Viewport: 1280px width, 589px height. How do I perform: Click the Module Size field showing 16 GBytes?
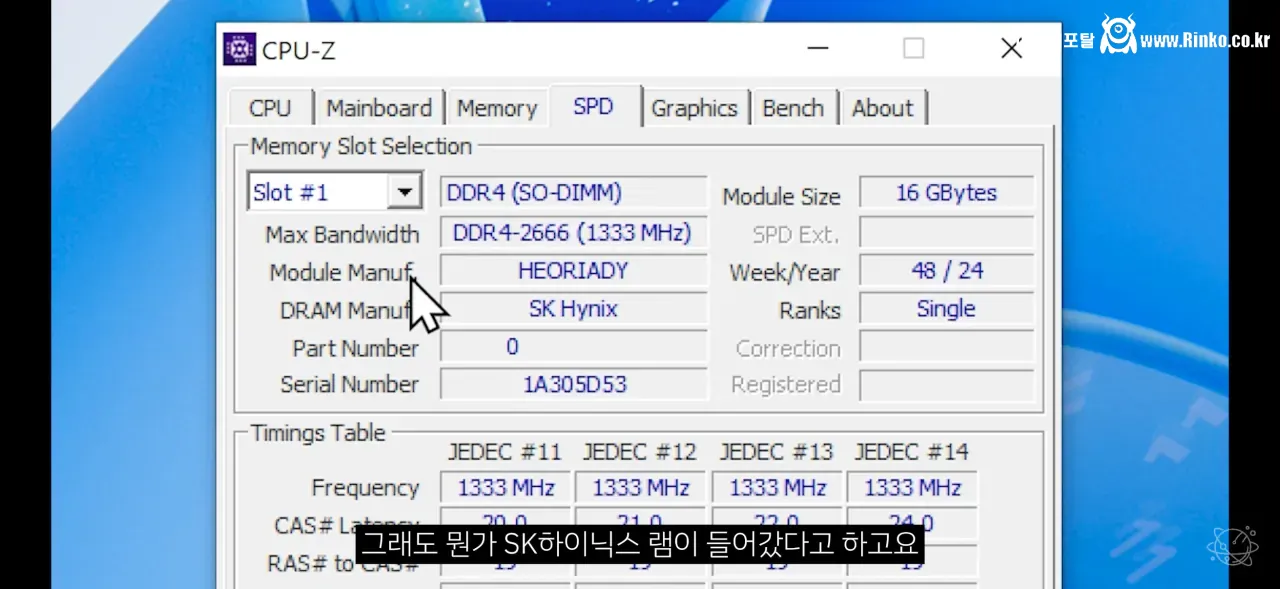click(x=946, y=191)
